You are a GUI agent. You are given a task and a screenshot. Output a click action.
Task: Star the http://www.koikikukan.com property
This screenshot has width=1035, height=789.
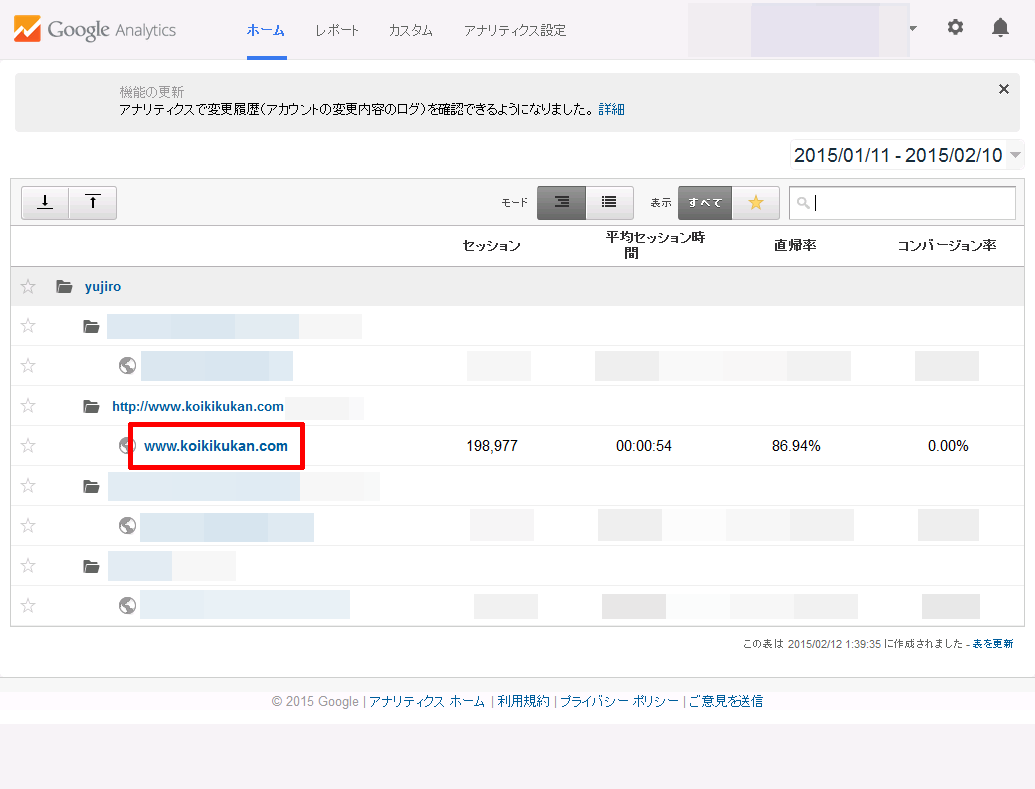[x=28, y=405]
